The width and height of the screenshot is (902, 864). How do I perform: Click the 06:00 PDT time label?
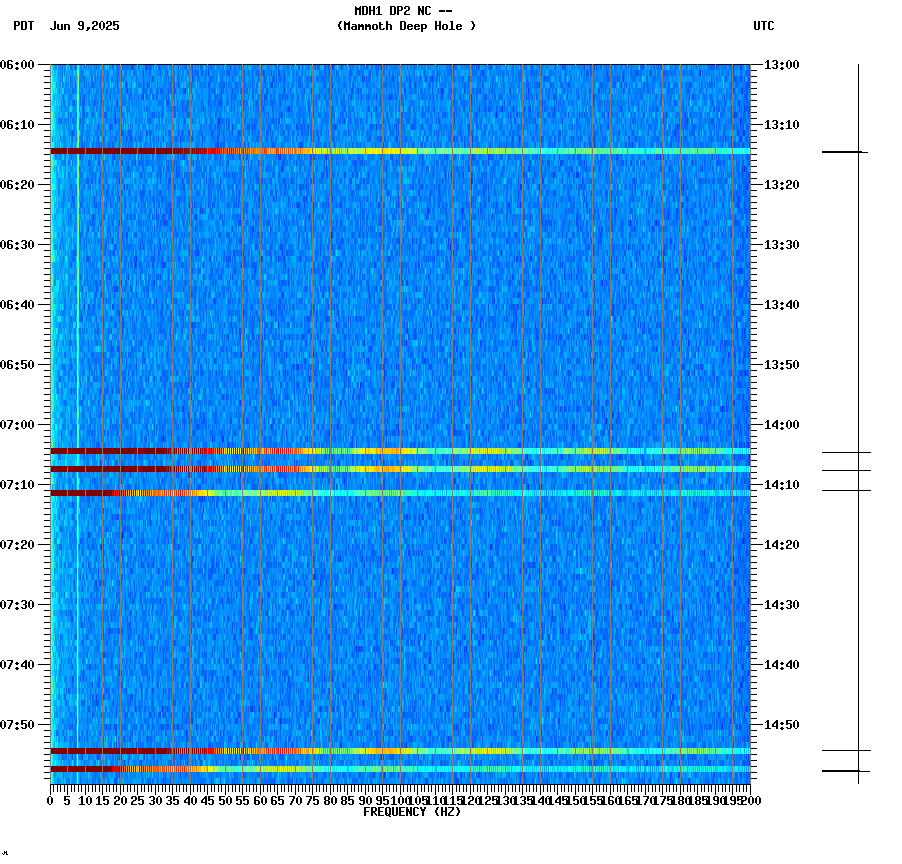click(22, 63)
